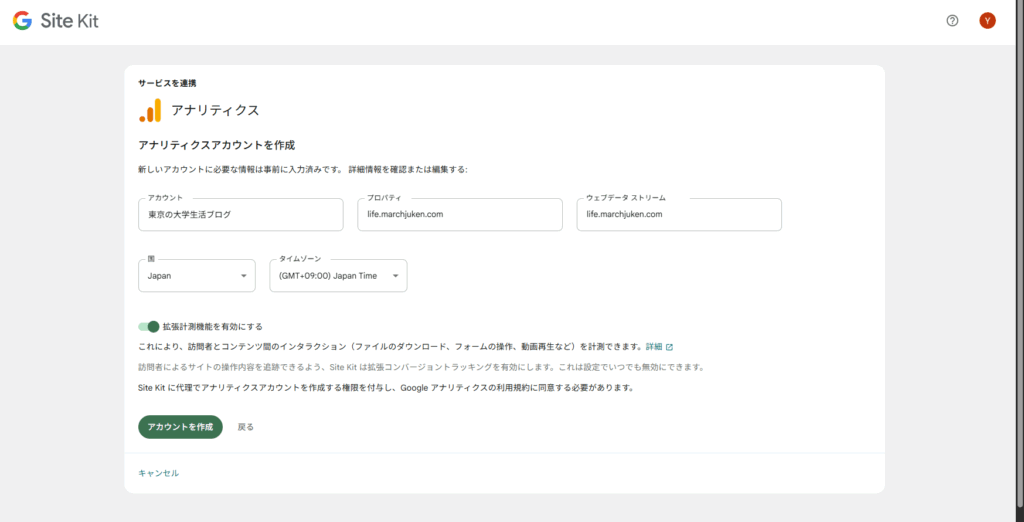Toggle 拡張計測機能を有効にする switch
Screen dimensions: 1024x522
tap(149, 327)
